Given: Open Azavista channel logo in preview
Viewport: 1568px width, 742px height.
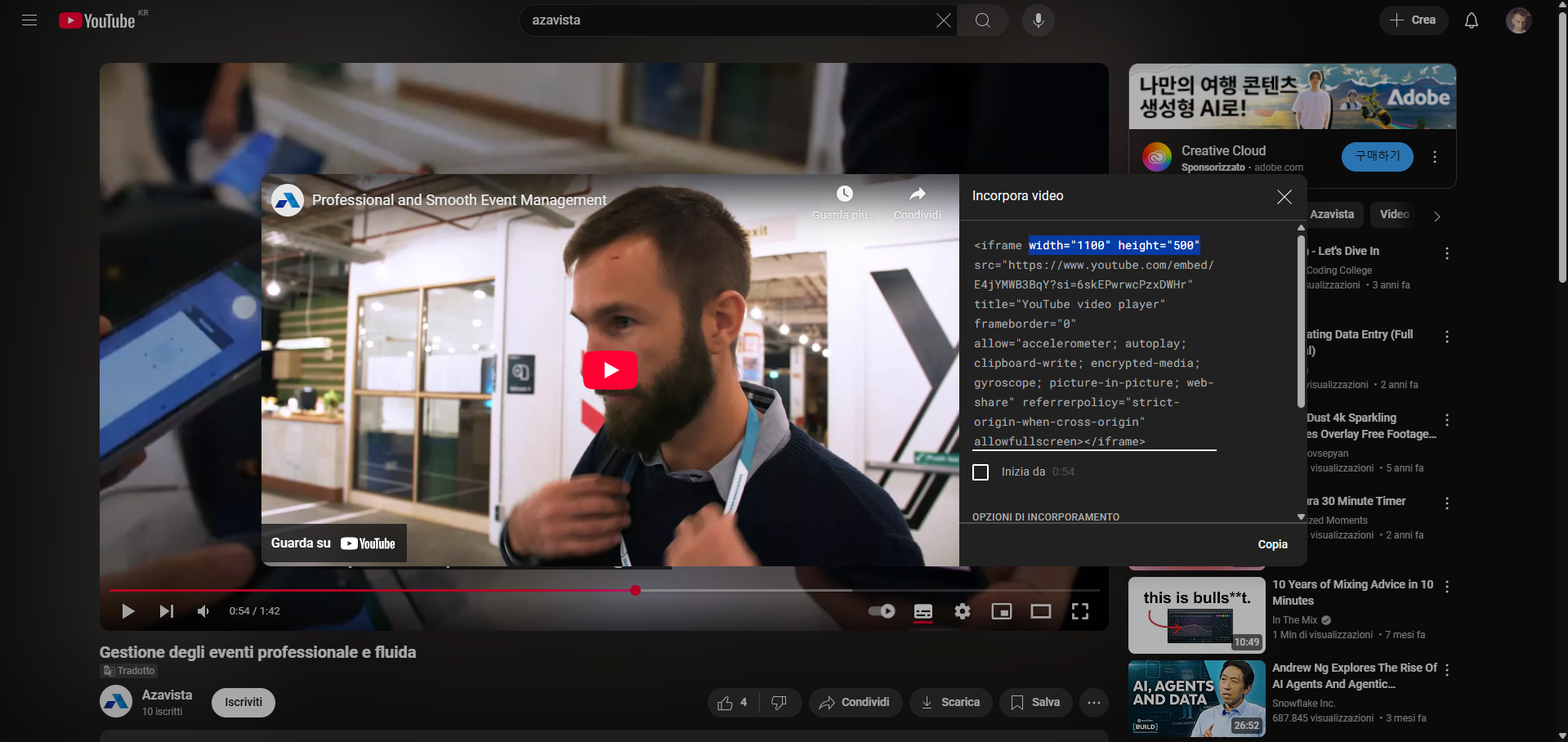Looking at the screenshot, I should tap(288, 200).
